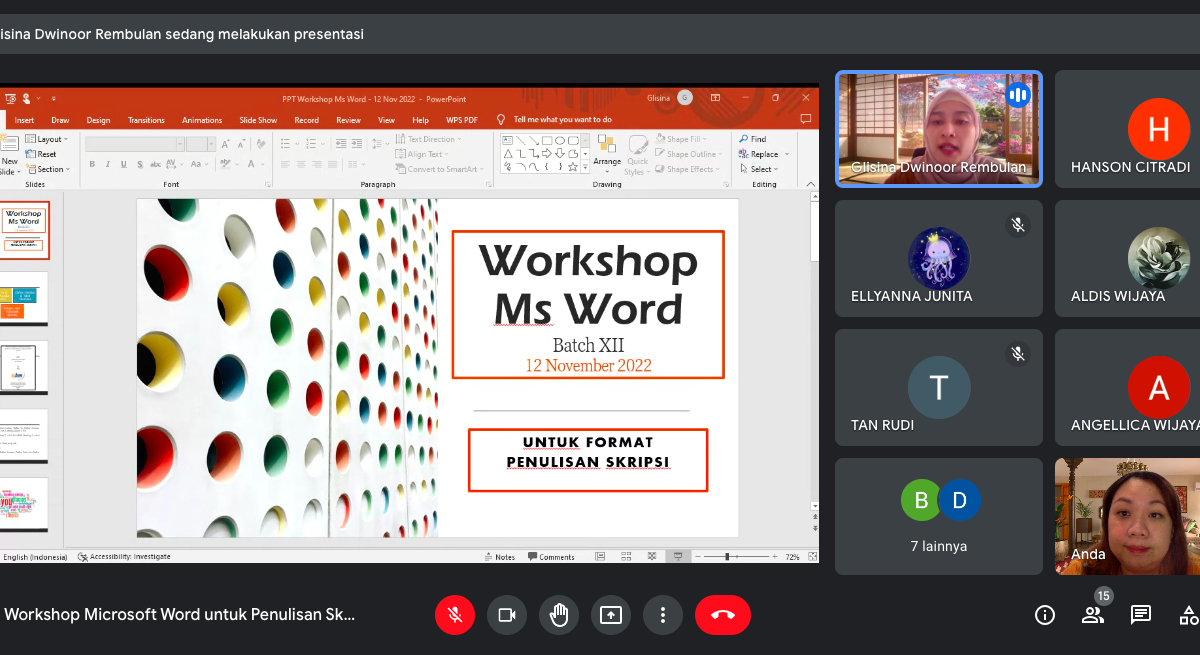Open the Change Case dropdown
1200x655 pixels.
[200, 165]
